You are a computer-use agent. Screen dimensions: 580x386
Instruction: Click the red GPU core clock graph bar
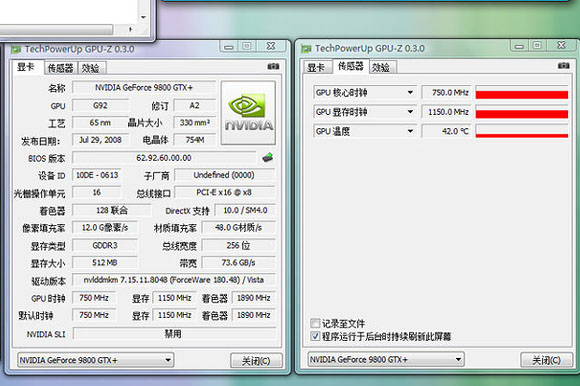[522, 95]
